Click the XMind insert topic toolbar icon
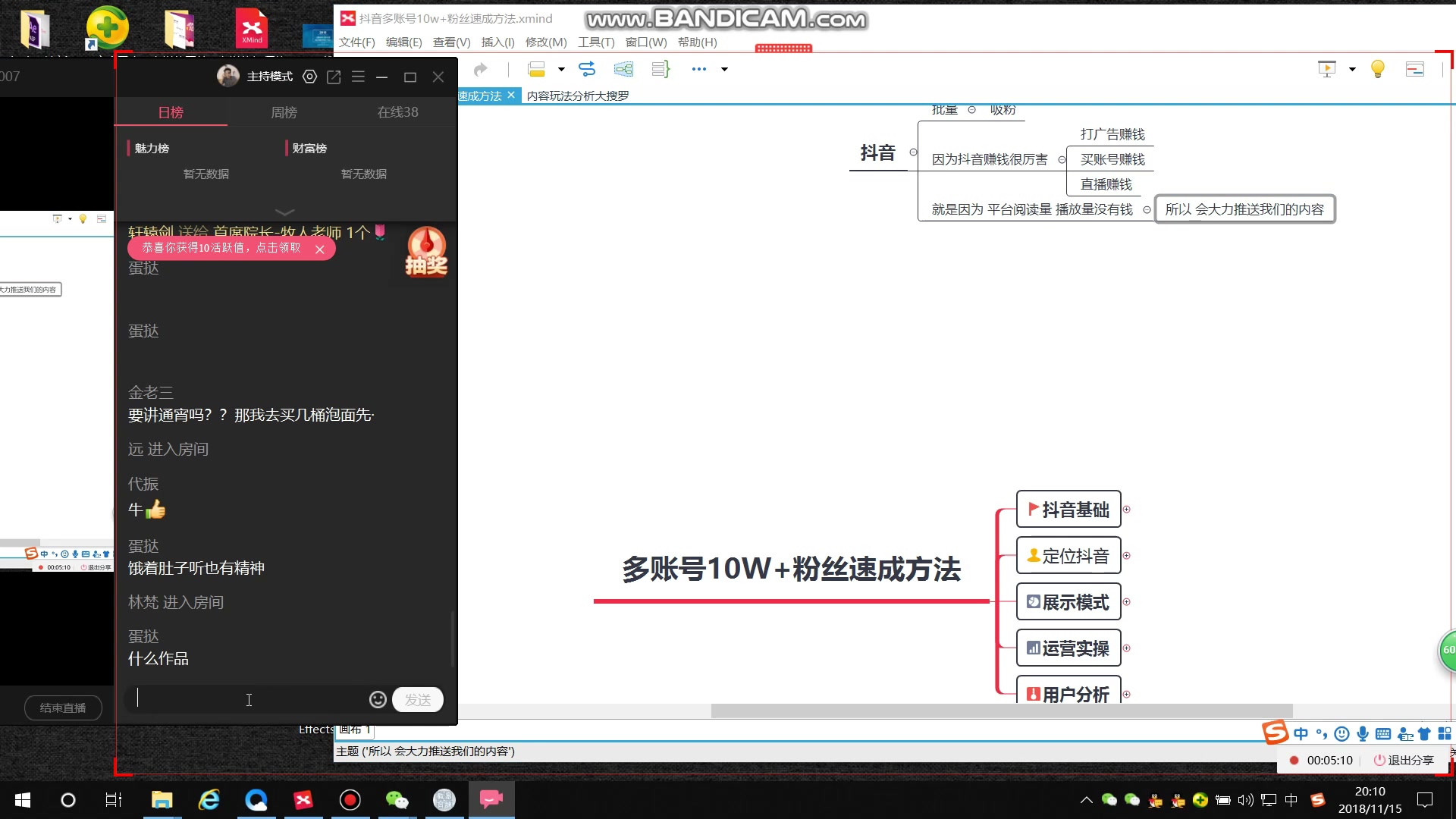 pos(536,69)
